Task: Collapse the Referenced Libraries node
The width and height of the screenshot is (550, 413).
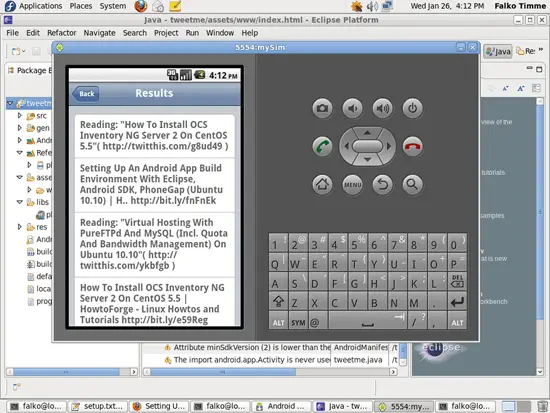Action: [x=20, y=153]
